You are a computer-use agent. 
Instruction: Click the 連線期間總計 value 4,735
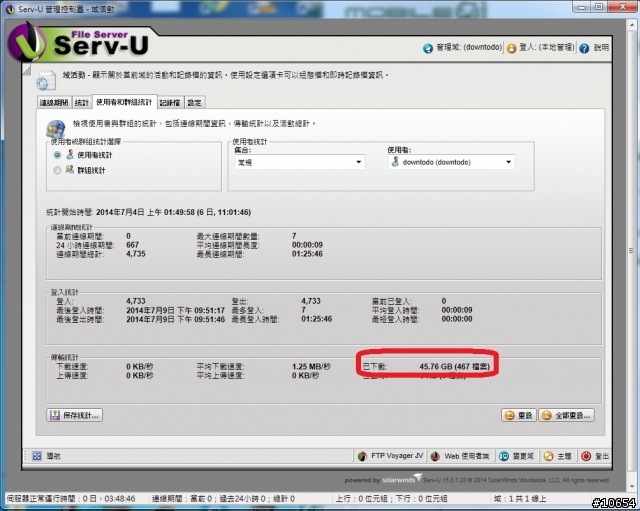136,254
